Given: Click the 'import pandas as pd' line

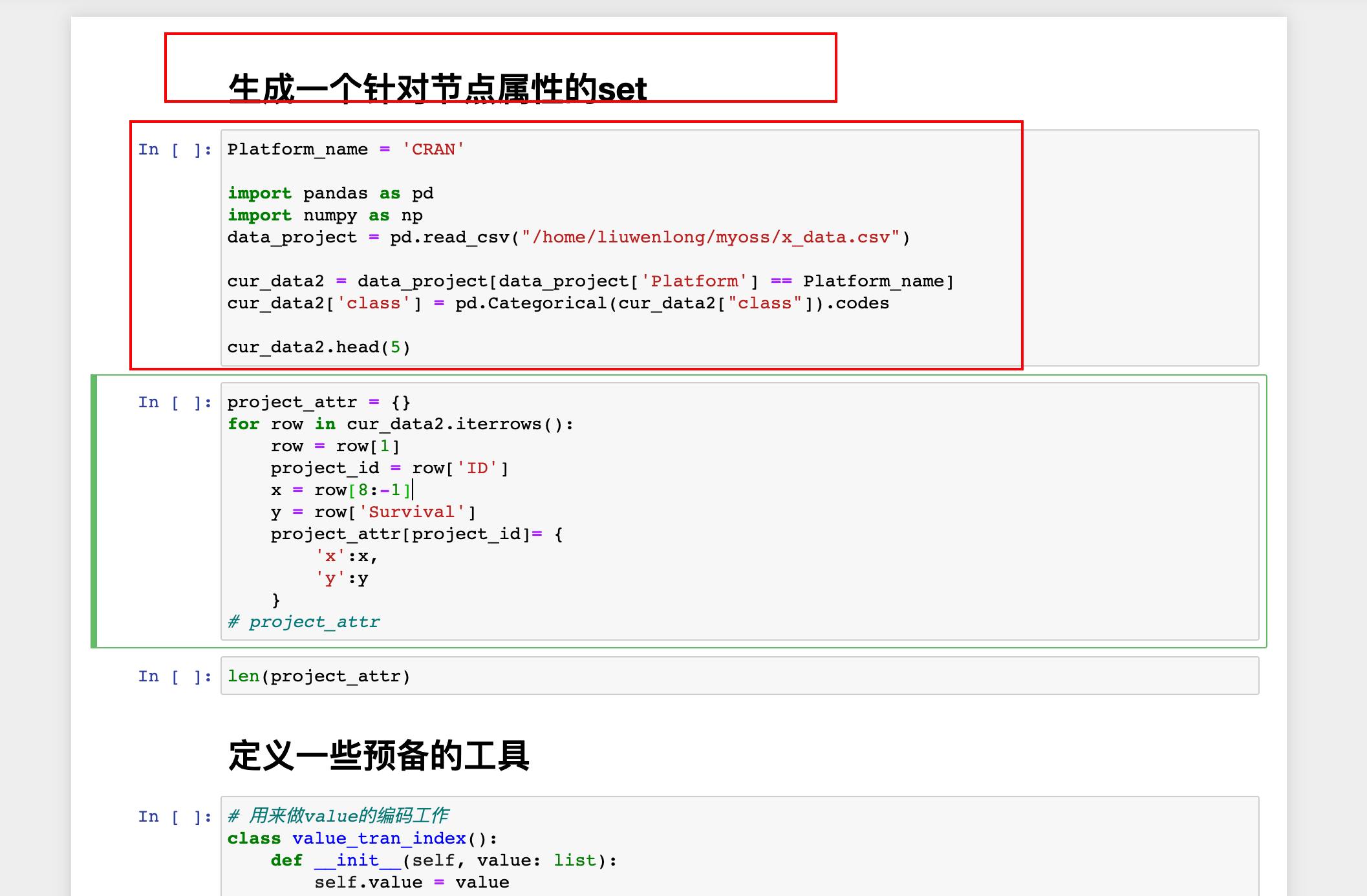Looking at the screenshot, I should point(330,194).
